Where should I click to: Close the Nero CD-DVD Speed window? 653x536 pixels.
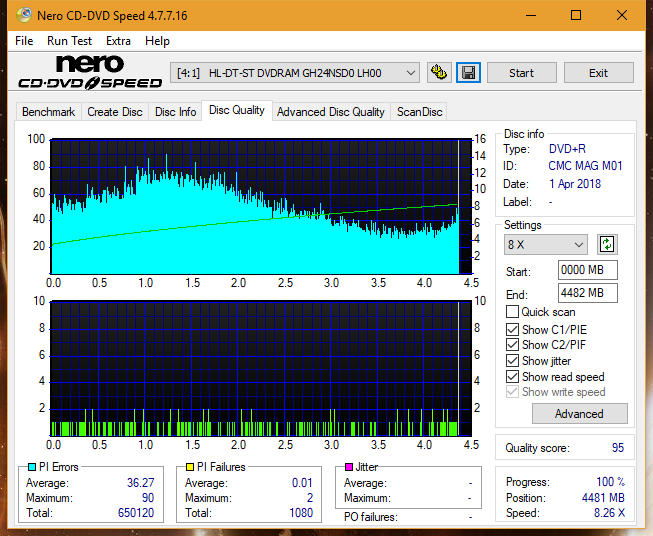pyautogui.click(x=622, y=15)
